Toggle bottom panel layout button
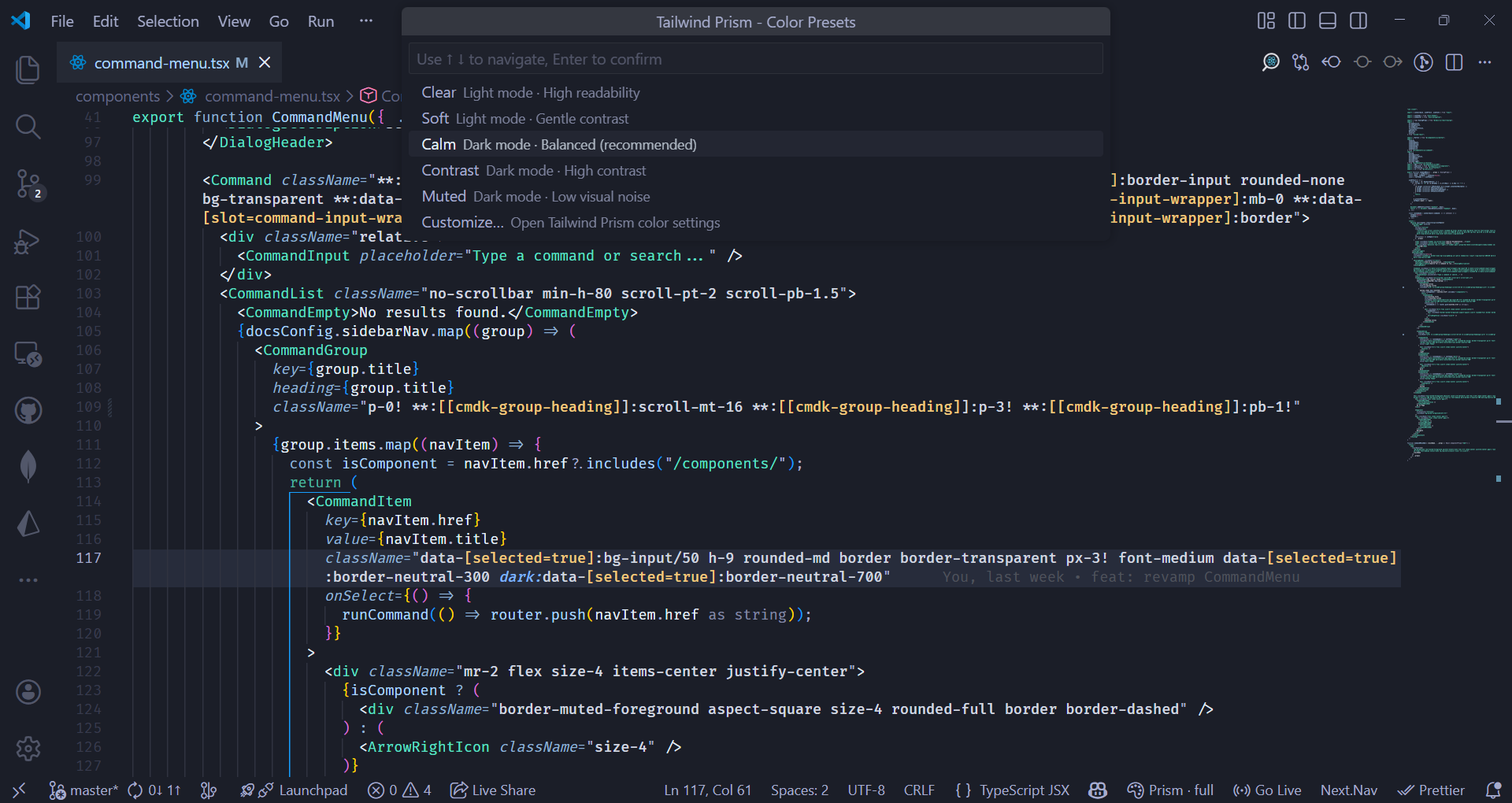Screen dimensions: 1512x803 (x=1328, y=21)
